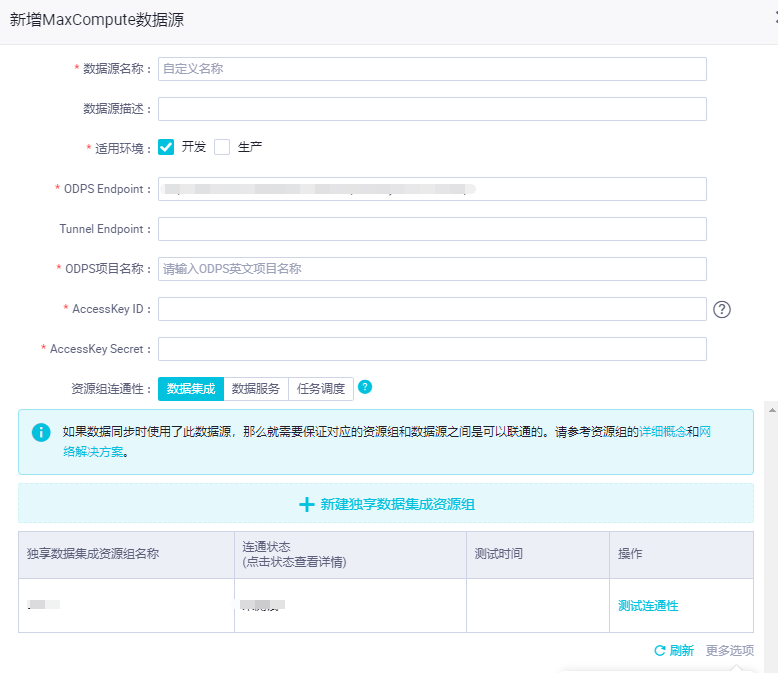This screenshot has height=673, width=778.
Task: Select the 数据集成 tab
Action: point(191,389)
